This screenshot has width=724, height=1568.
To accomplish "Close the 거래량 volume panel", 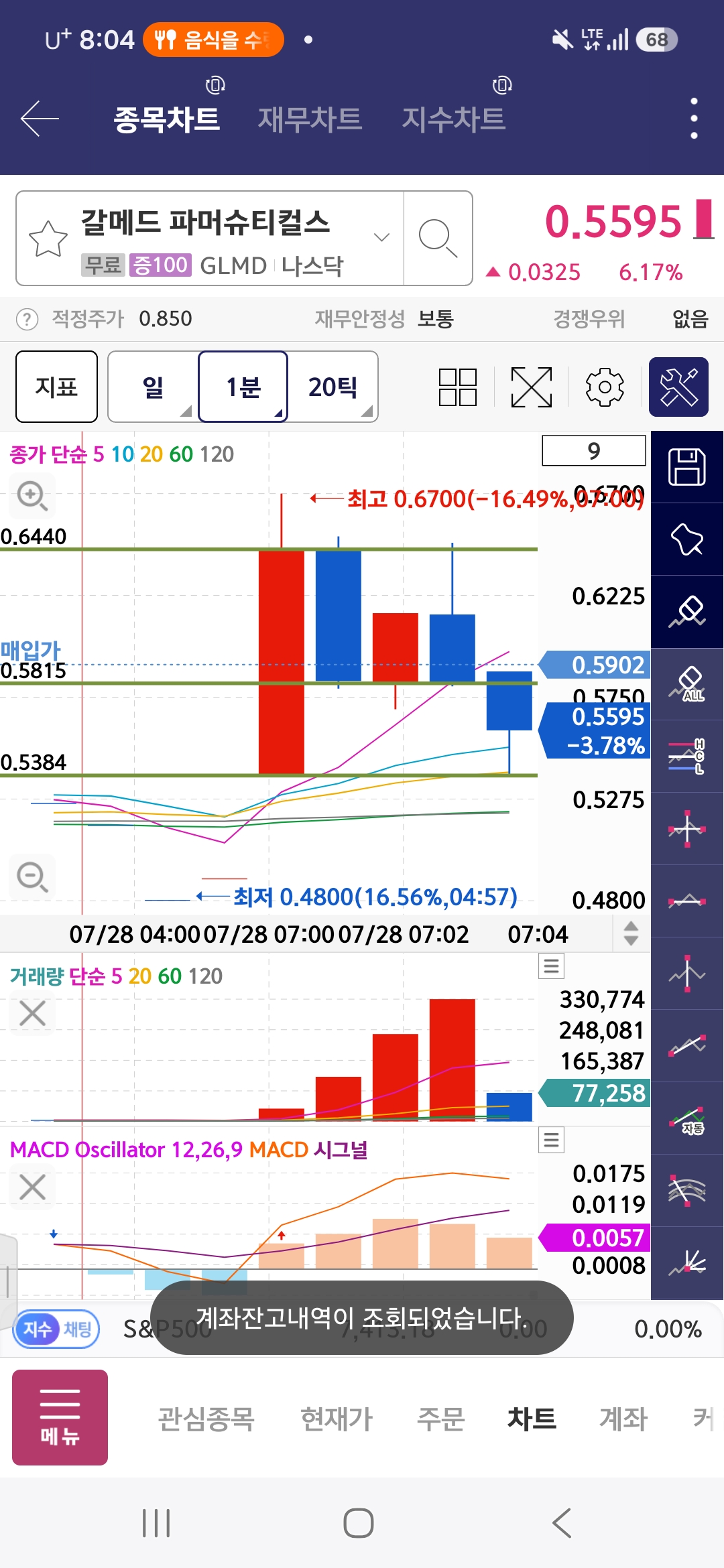I will coord(32,1013).
